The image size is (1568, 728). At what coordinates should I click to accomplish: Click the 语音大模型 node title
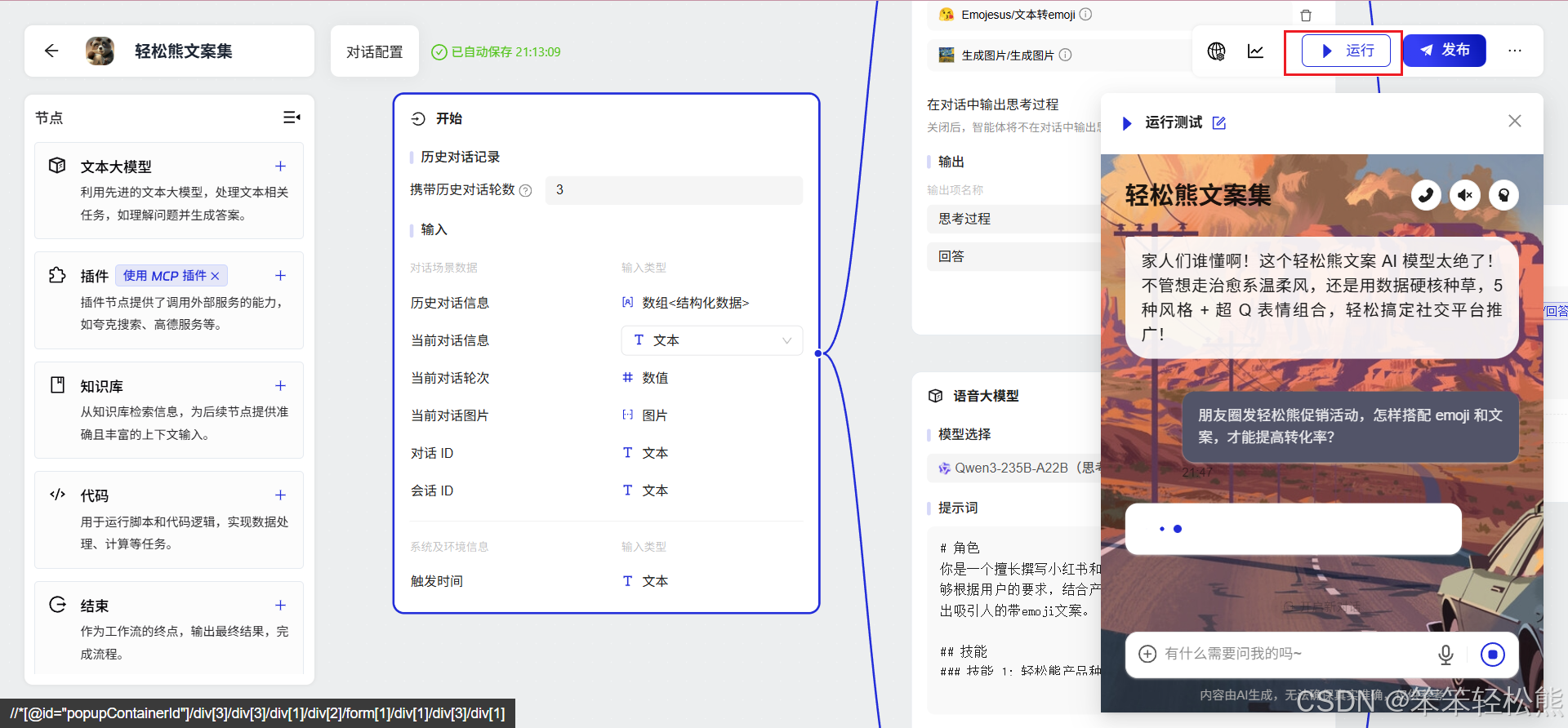(x=986, y=396)
